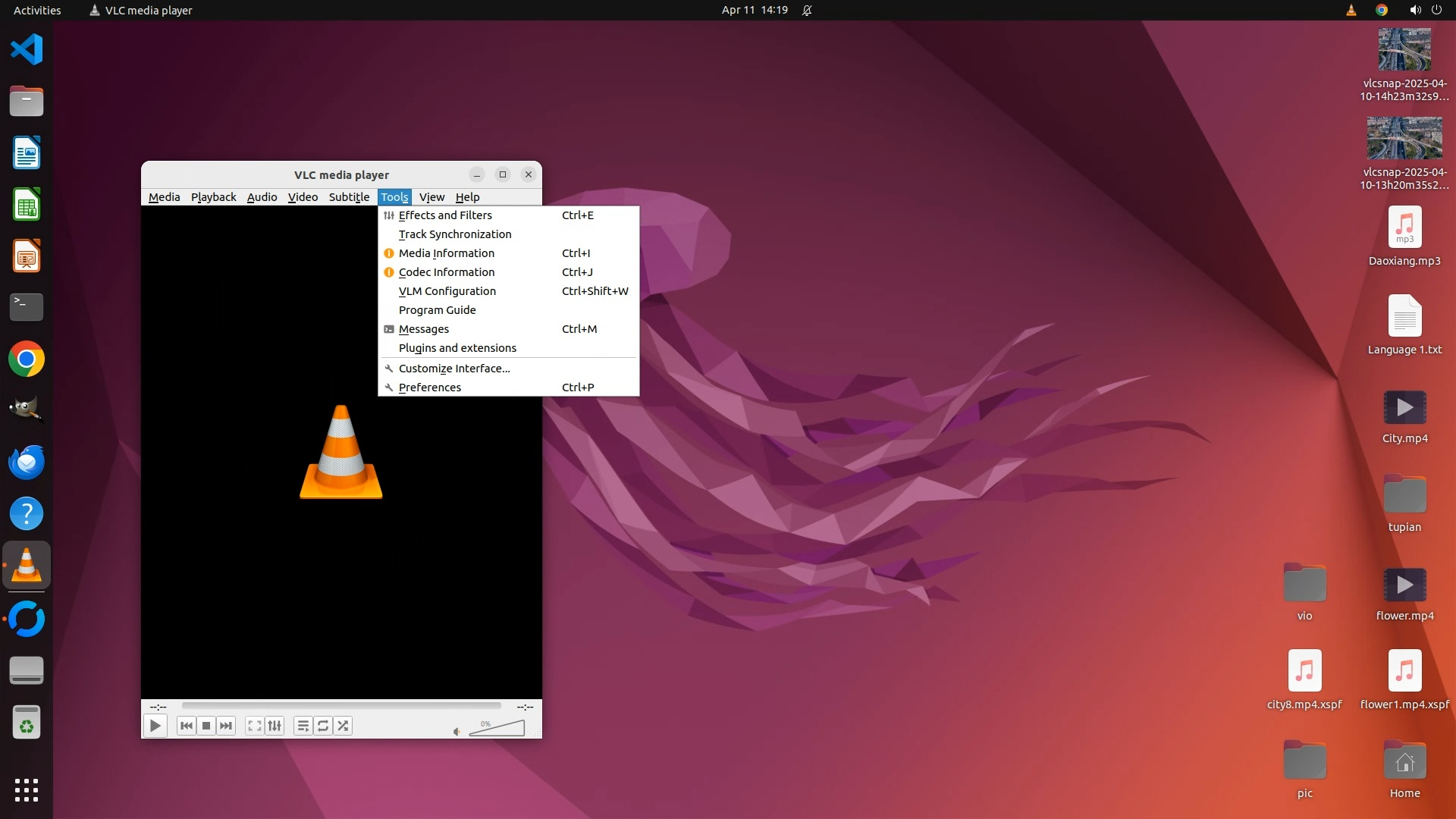Open the Playback menu

click(x=213, y=197)
